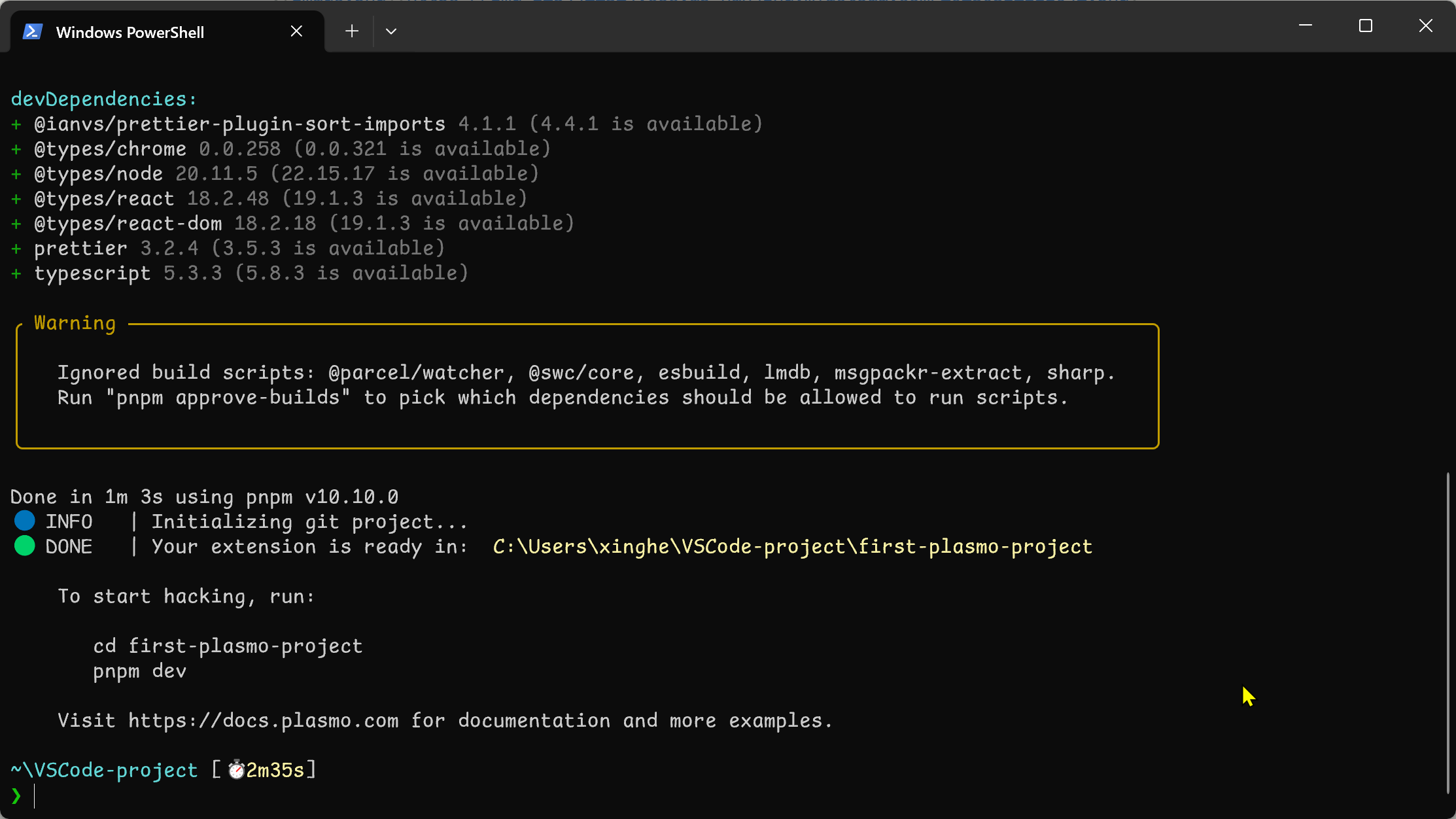The image size is (1456, 819).
Task: Click the yellow 'Warning' box title
Action: click(x=75, y=322)
